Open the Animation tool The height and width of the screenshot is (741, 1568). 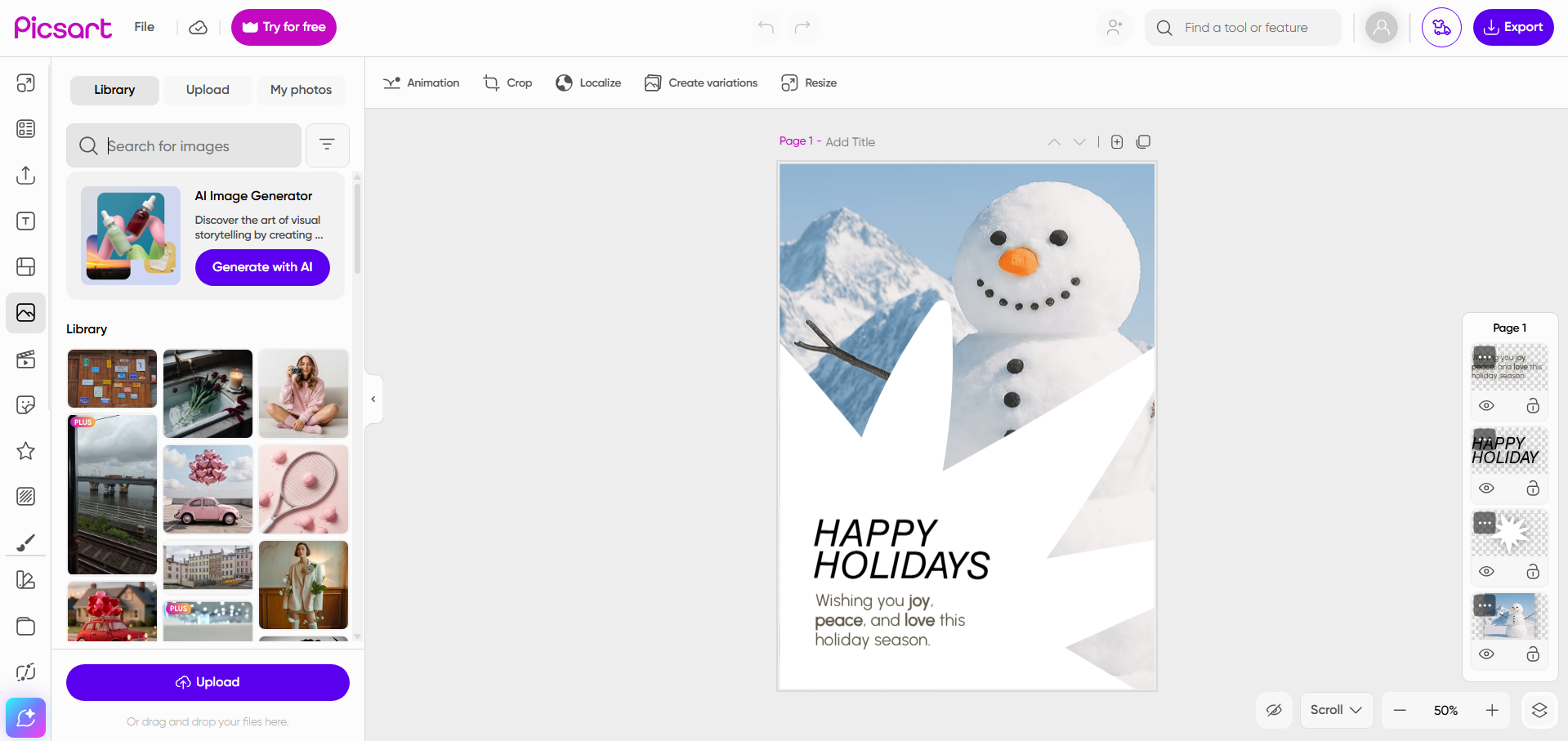coord(422,83)
